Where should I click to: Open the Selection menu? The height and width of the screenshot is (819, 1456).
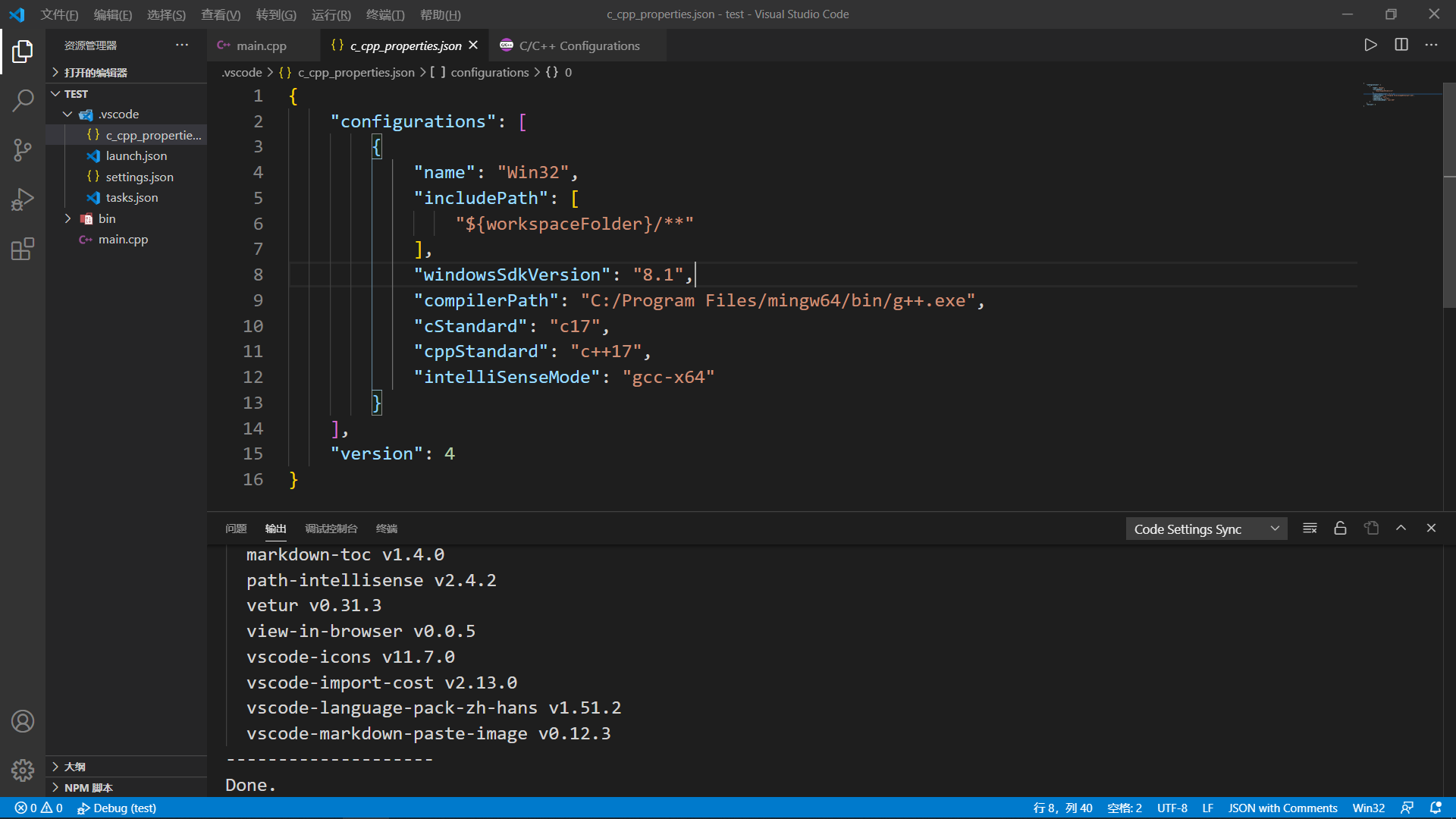pyautogui.click(x=166, y=14)
